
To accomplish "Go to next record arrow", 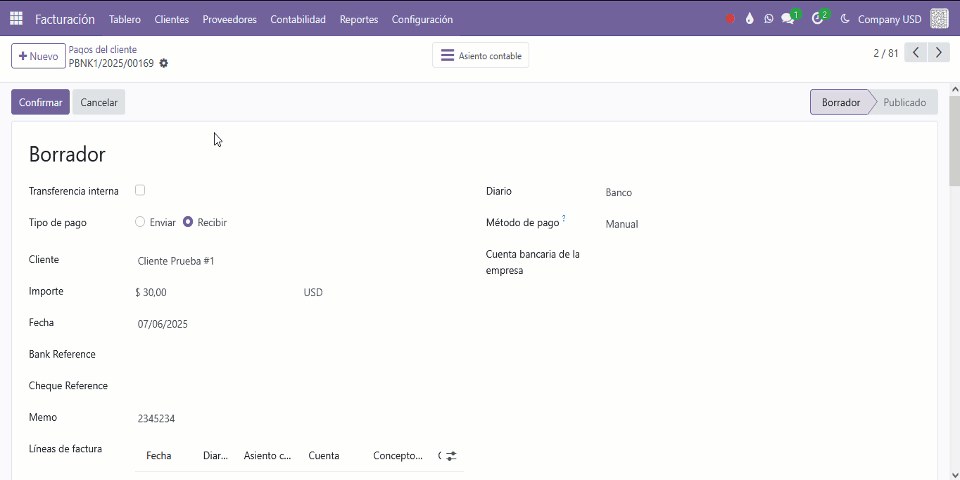I will click(939, 53).
